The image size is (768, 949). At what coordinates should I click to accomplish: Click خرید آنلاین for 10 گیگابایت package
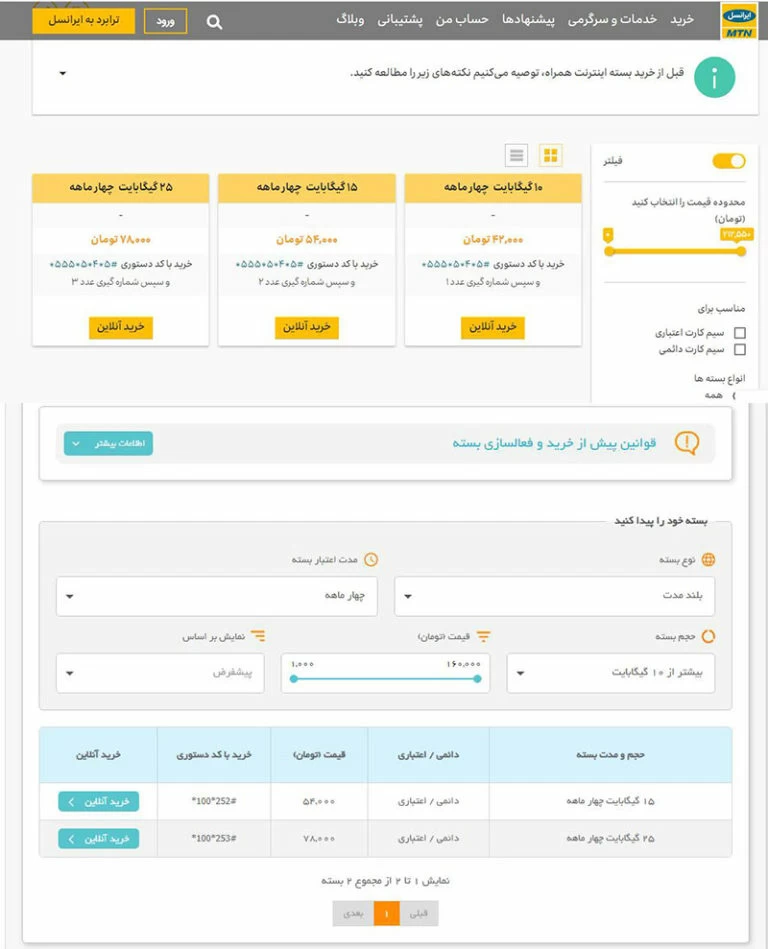coord(493,327)
